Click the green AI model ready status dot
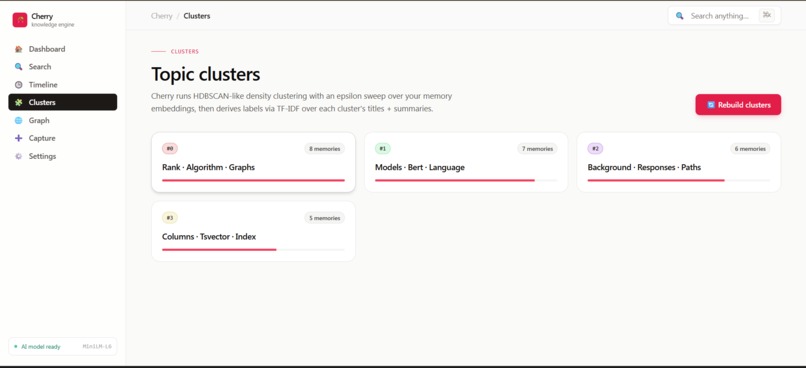This screenshot has height=368, width=806. 15,347
